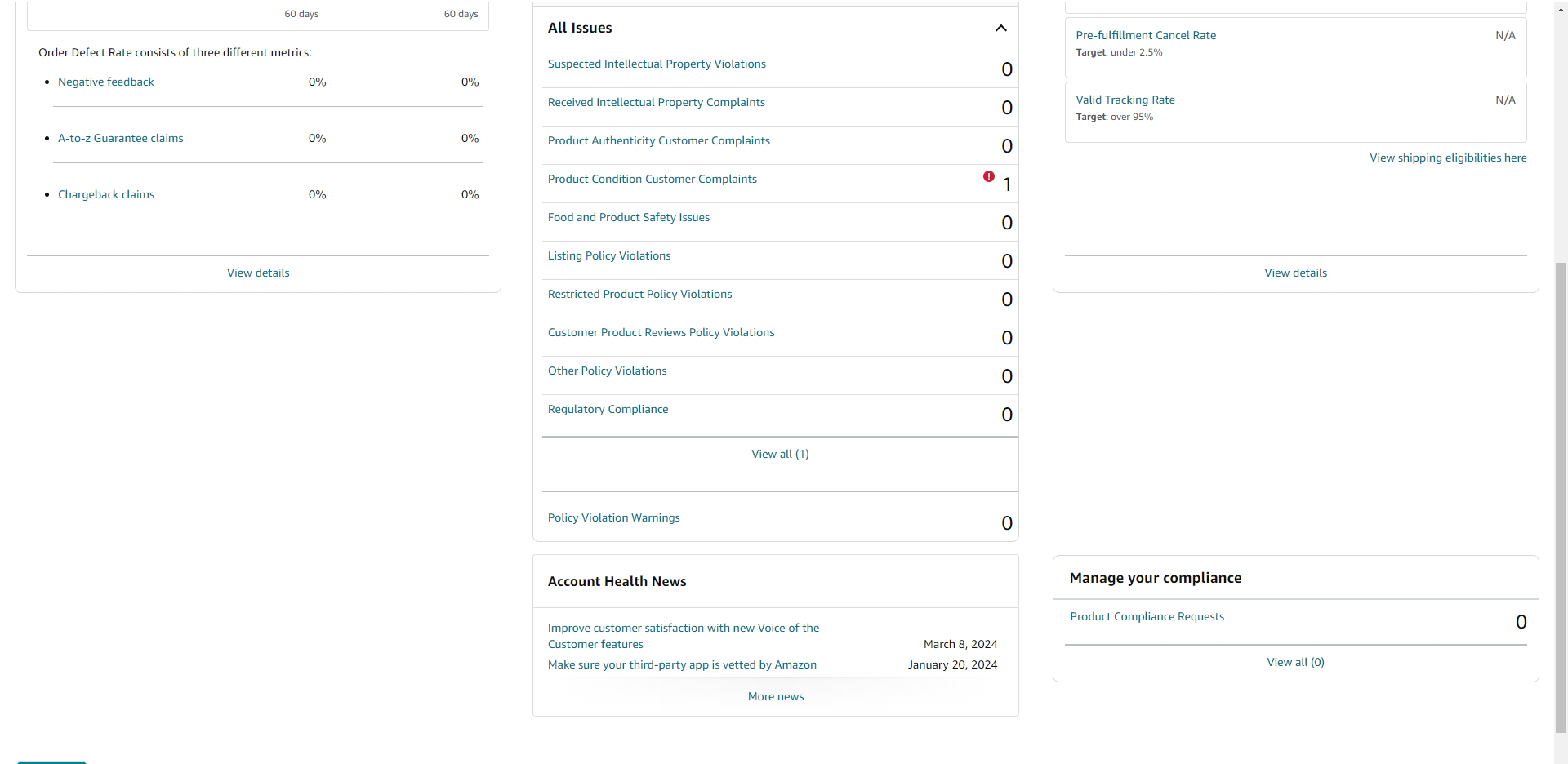View details of shipping performance
Viewport: 1568px width, 764px height.
[x=1296, y=273]
